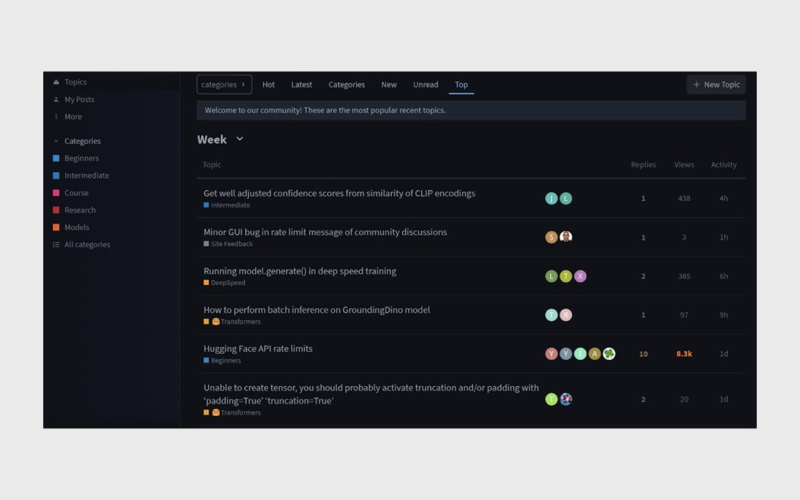This screenshot has width=800, height=500.
Task: Click the orange S avatar on GUI bug topic
Action: click(551, 237)
